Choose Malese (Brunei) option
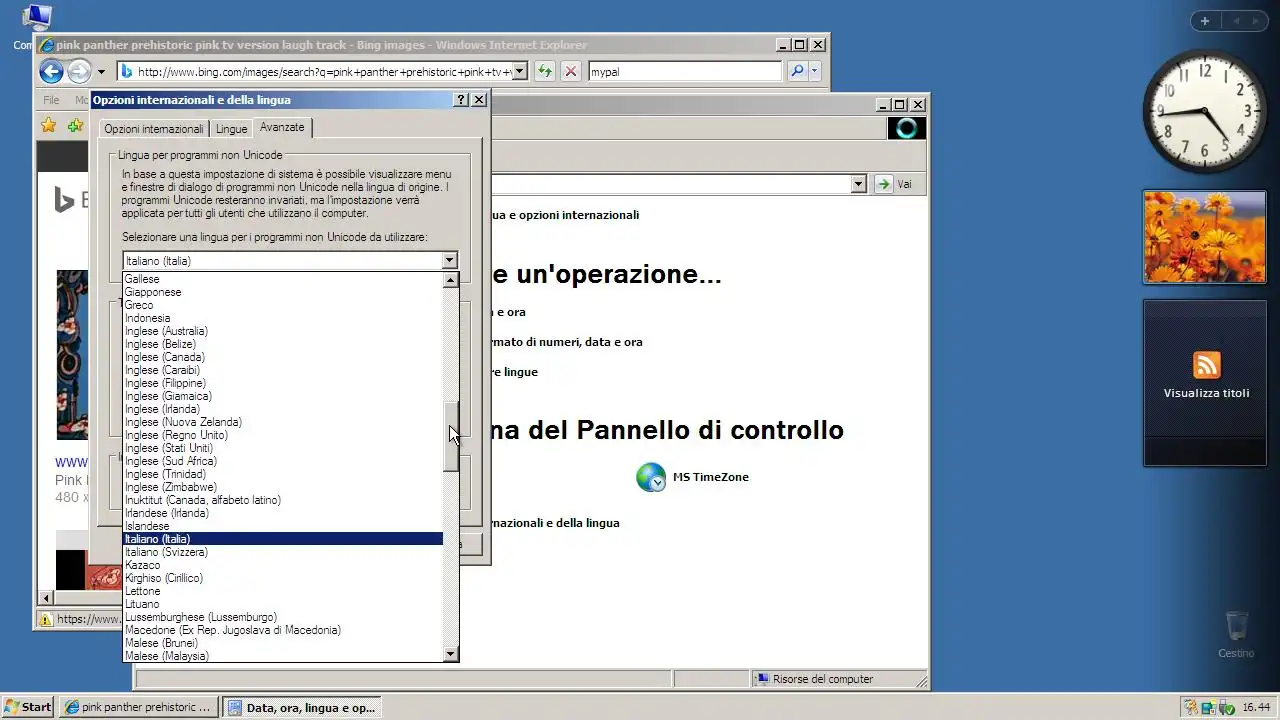 283,643
